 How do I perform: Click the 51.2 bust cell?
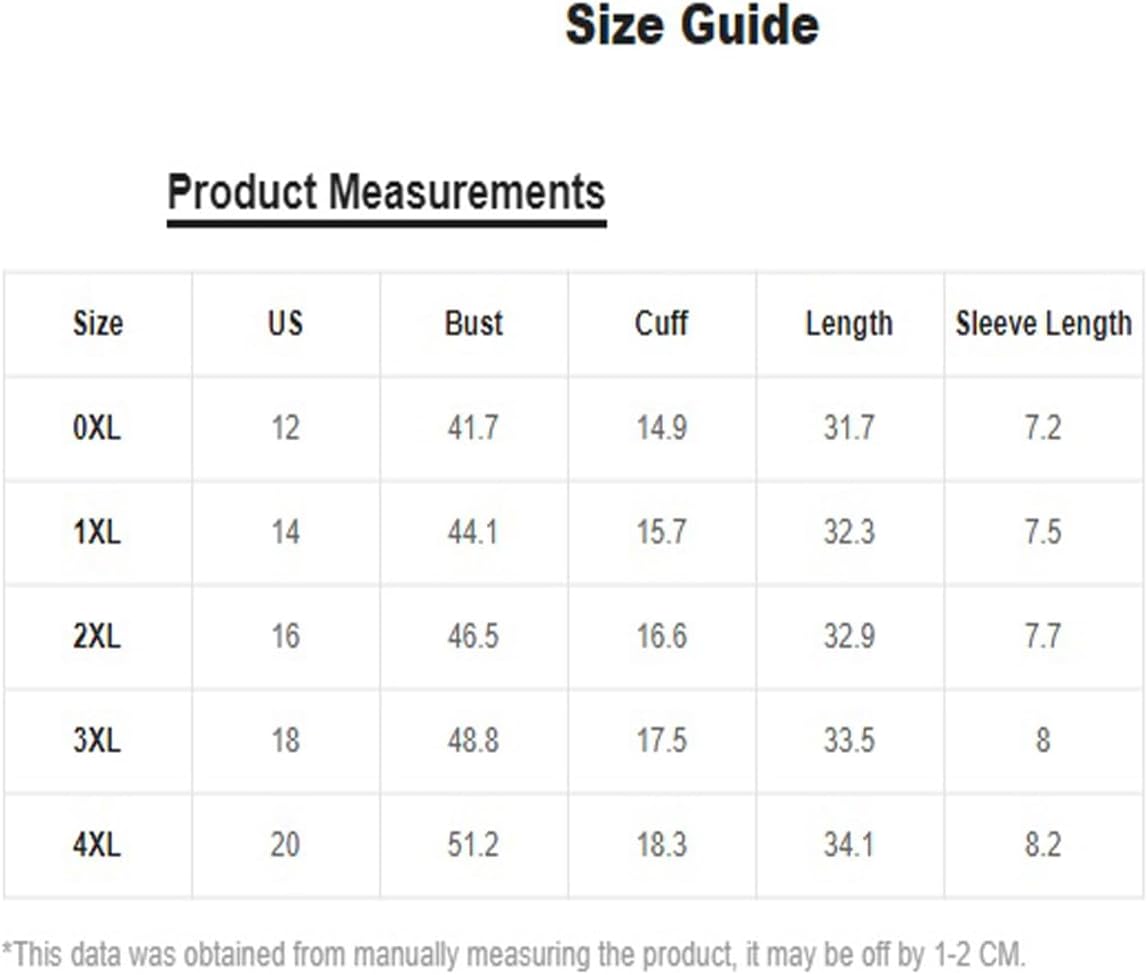tap(473, 845)
